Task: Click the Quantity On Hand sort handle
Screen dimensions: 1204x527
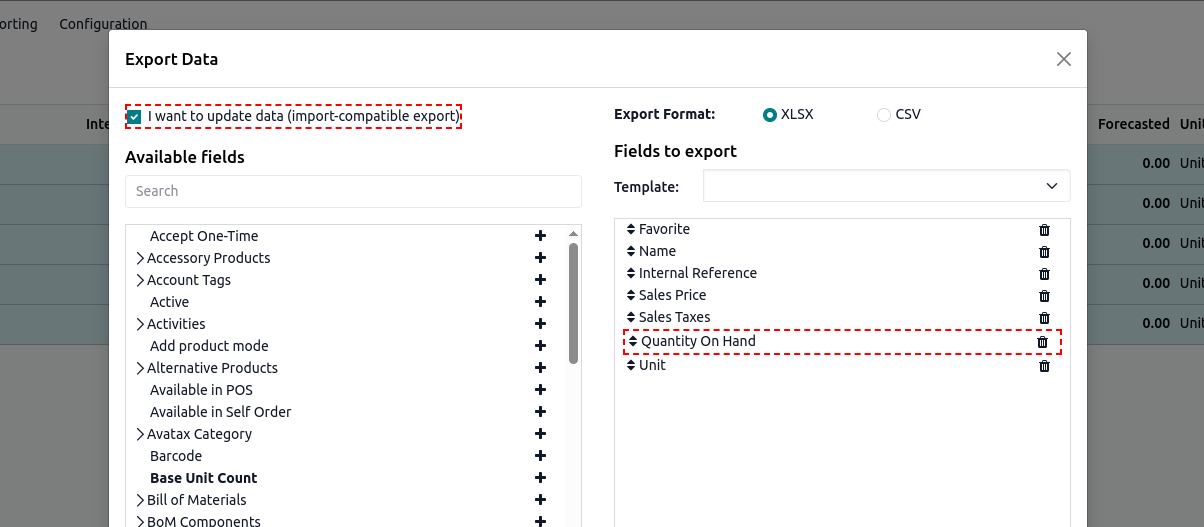Action: (x=633, y=341)
